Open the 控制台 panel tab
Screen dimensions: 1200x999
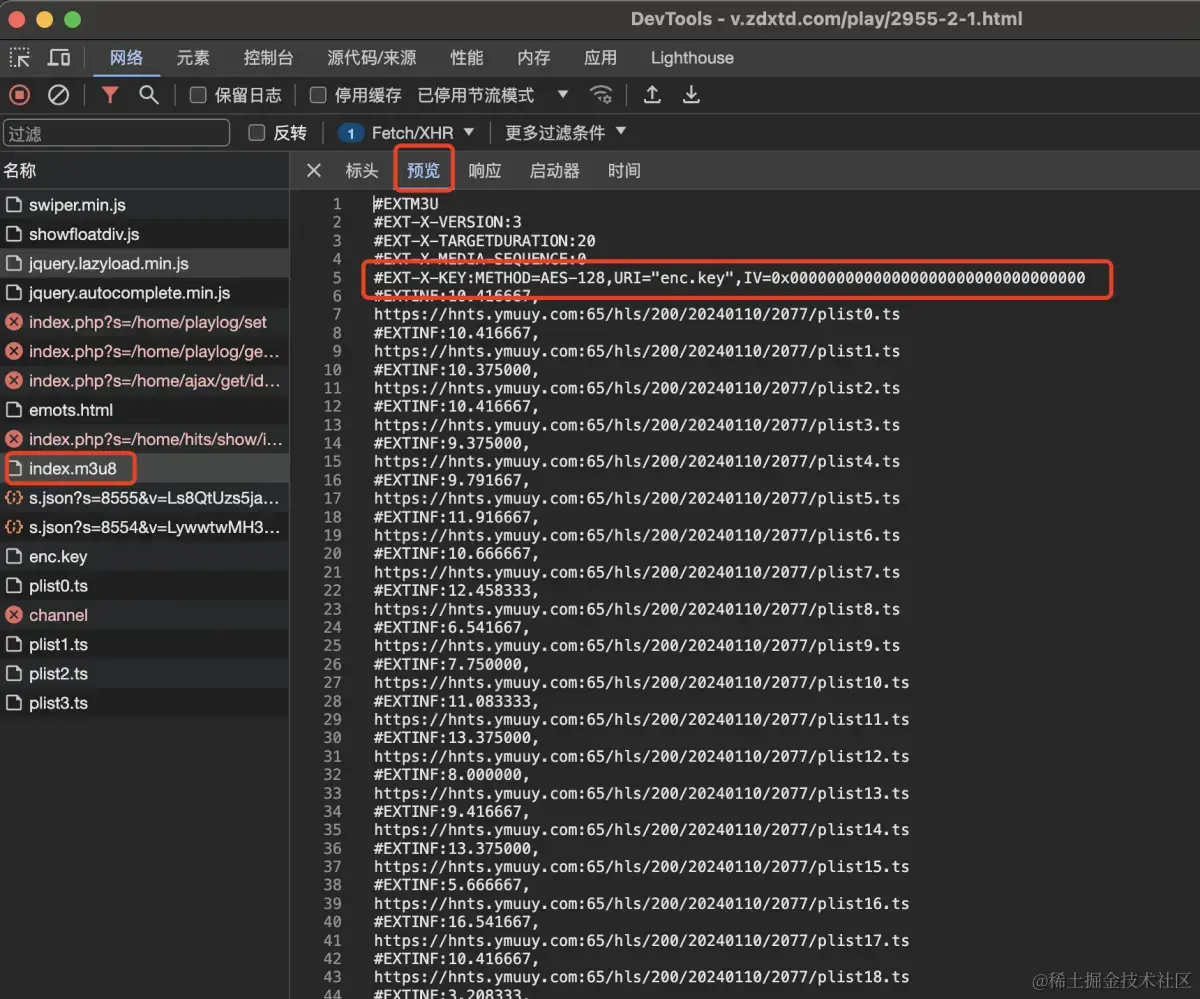click(x=268, y=58)
